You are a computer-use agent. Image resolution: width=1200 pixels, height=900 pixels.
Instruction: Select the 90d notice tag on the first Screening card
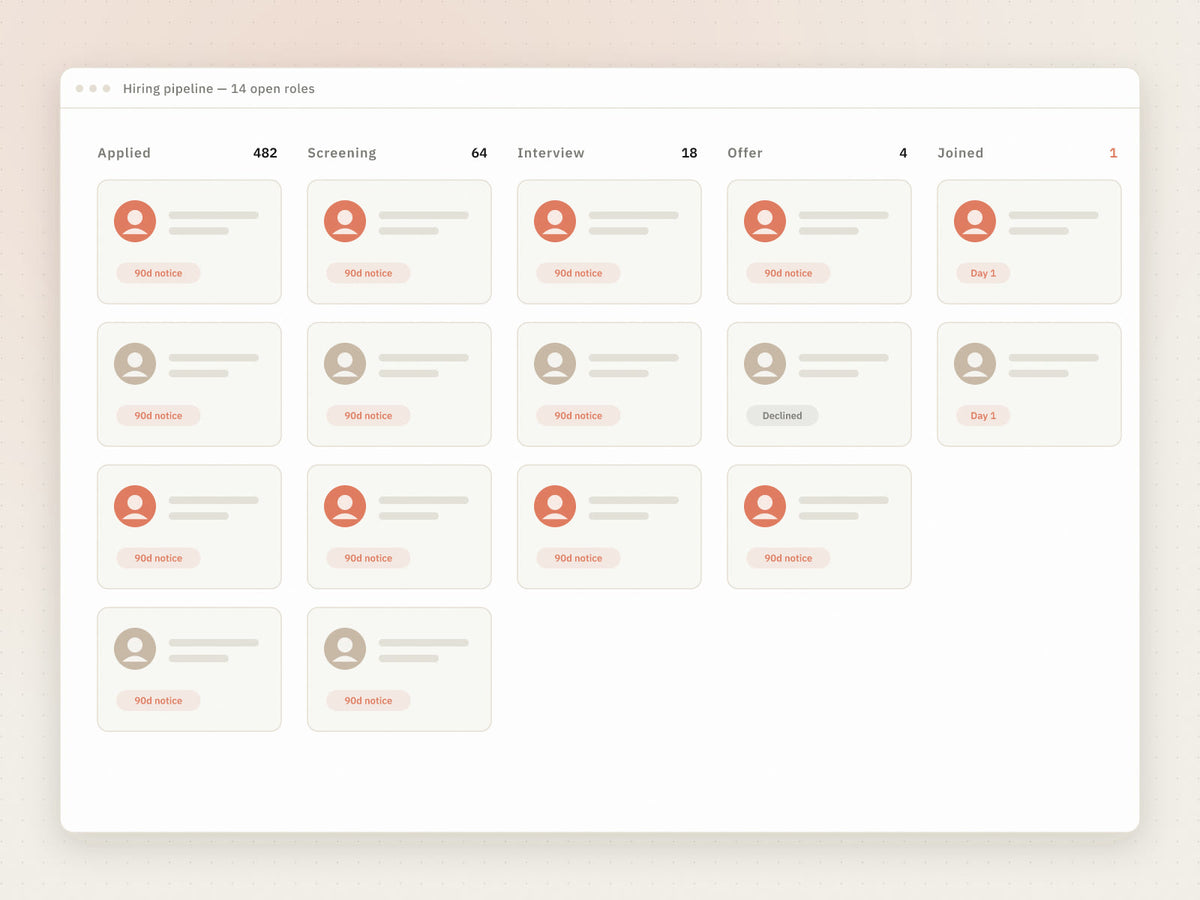click(x=368, y=273)
